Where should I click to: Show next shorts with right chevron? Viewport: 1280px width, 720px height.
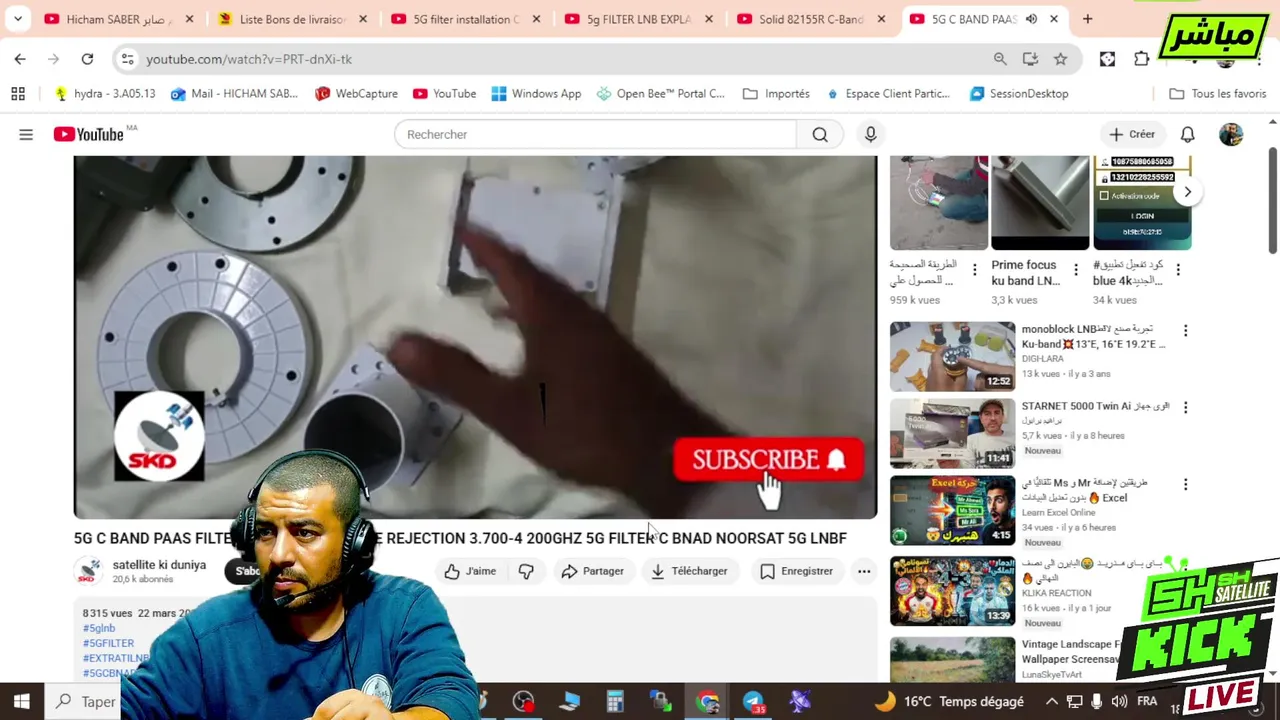click(x=1187, y=192)
